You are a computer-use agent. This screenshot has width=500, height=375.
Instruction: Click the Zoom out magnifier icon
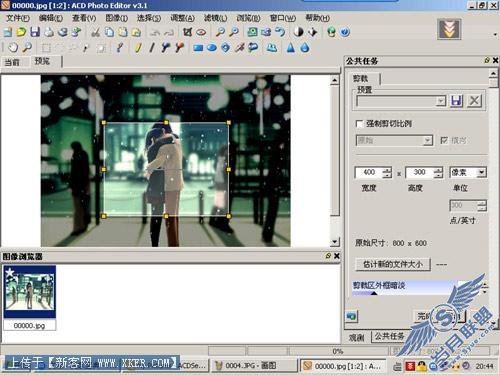pyautogui.click(x=234, y=32)
